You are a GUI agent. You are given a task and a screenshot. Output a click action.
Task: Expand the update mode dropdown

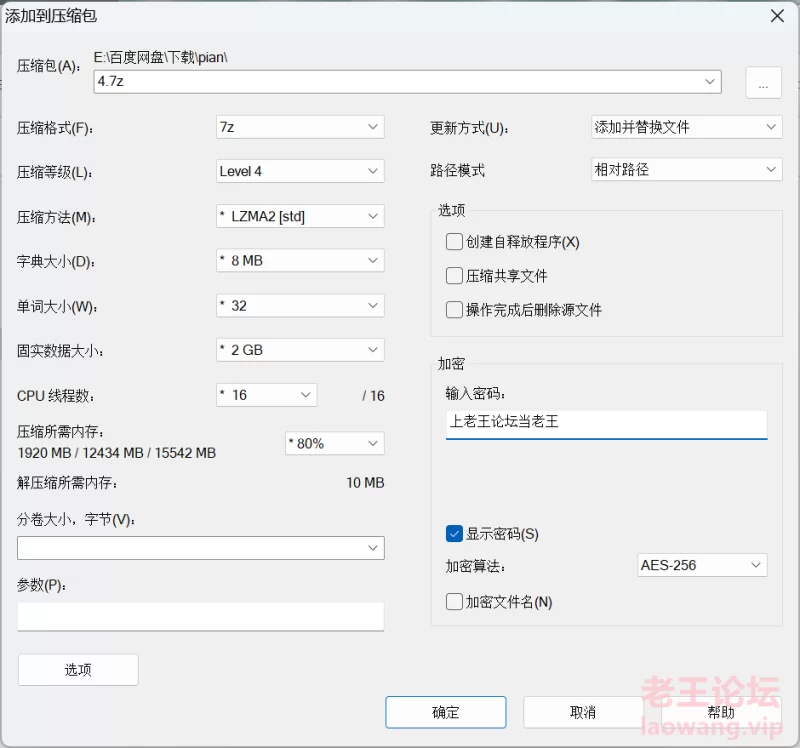[x=686, y=127]
